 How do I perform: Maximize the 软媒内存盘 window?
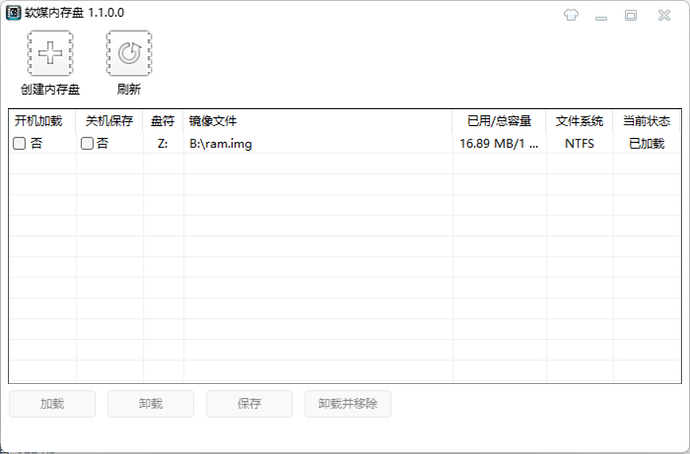point(631,15)
